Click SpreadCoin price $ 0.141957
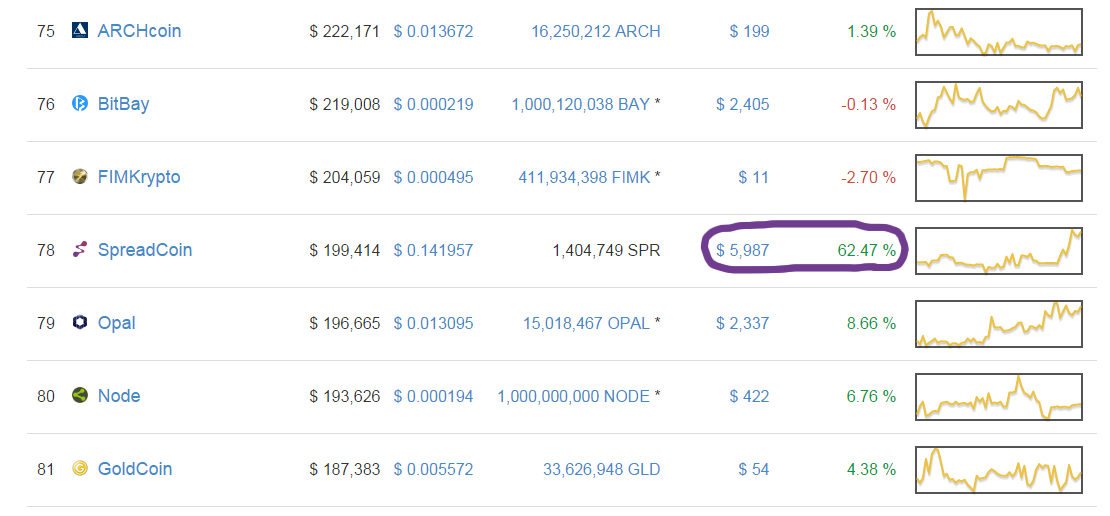This screenshot has width=1110, height=516. click(x=434, y=250)
